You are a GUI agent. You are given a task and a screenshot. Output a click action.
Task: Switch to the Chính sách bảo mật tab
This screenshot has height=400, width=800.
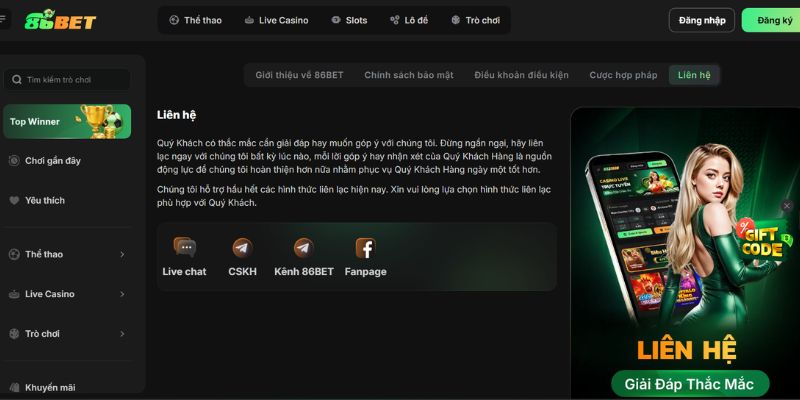pos(409,75)
